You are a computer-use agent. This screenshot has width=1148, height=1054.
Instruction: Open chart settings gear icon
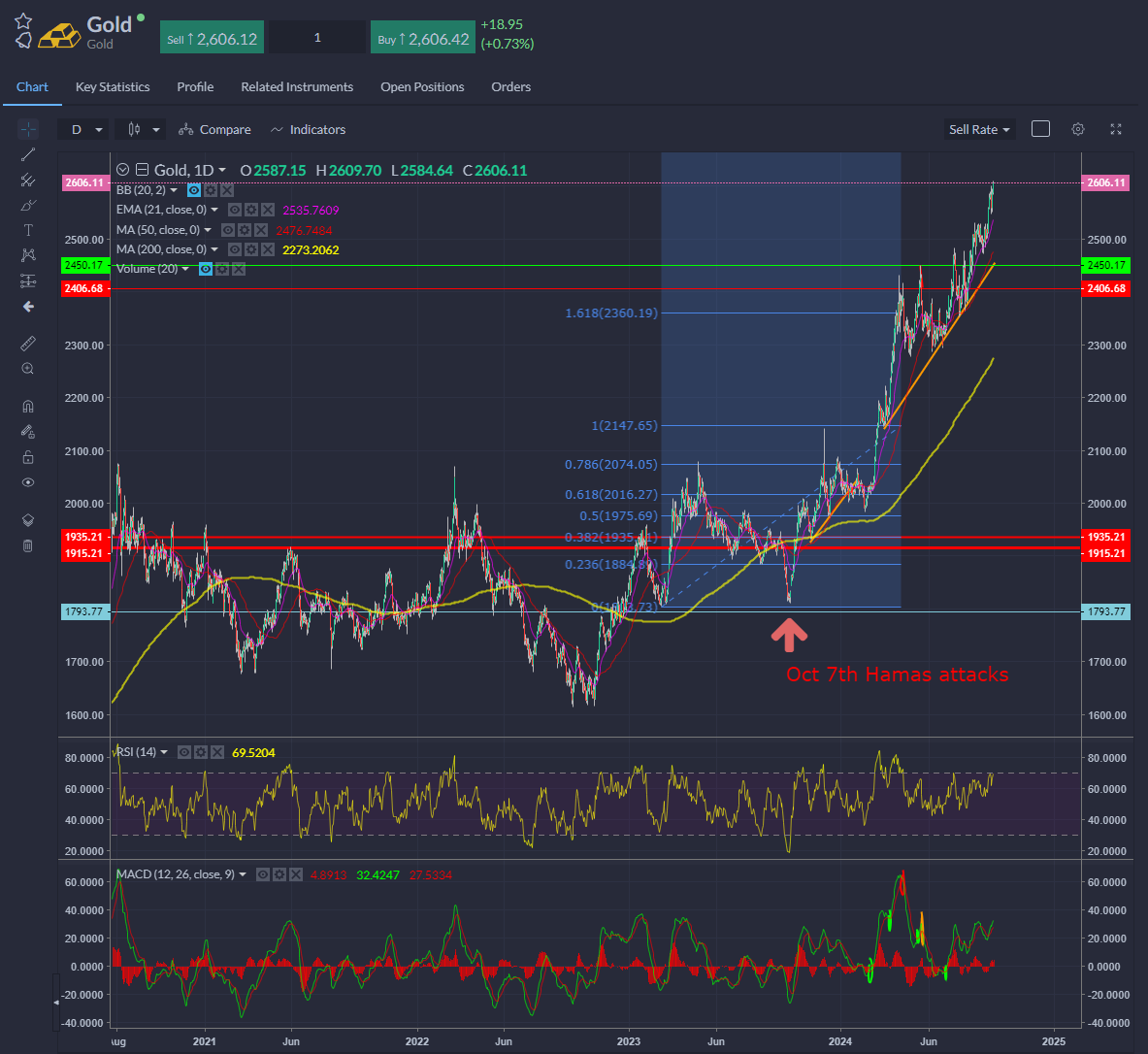click(x=1077, y=129)
